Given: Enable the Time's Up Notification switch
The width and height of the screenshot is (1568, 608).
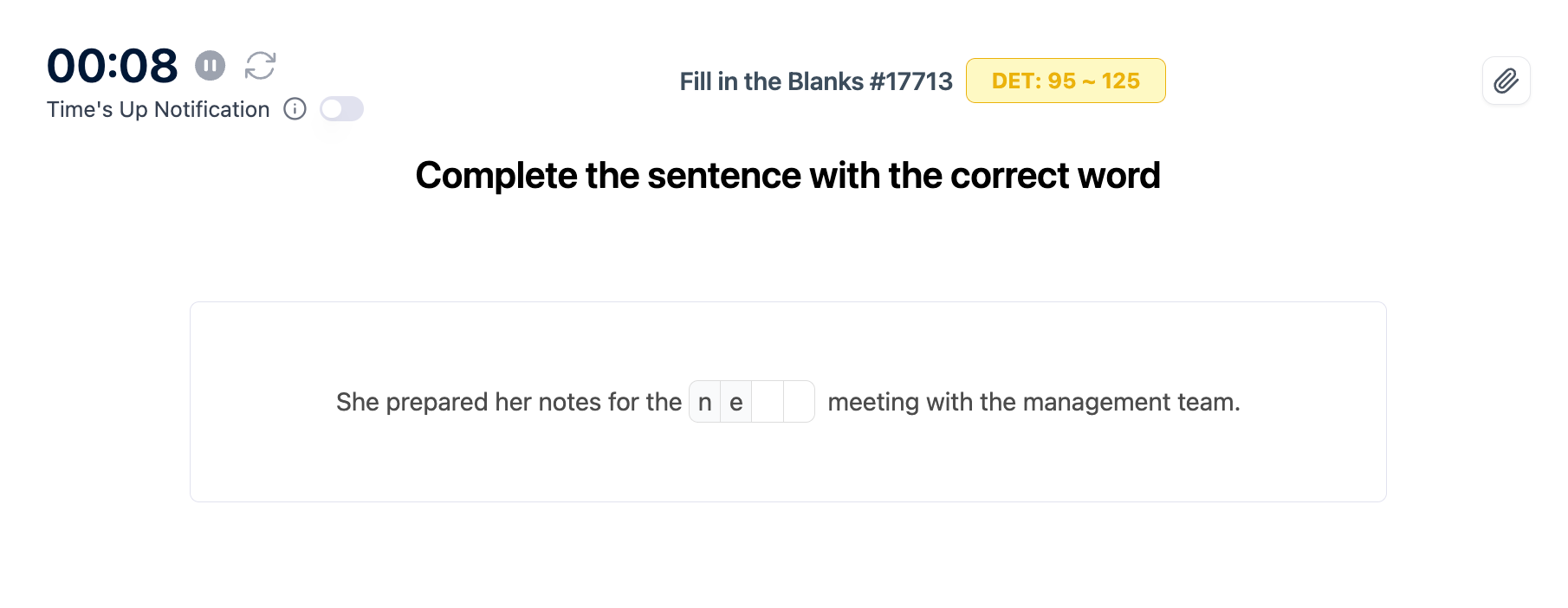Looking at the screenshot, I should point(341,109).
